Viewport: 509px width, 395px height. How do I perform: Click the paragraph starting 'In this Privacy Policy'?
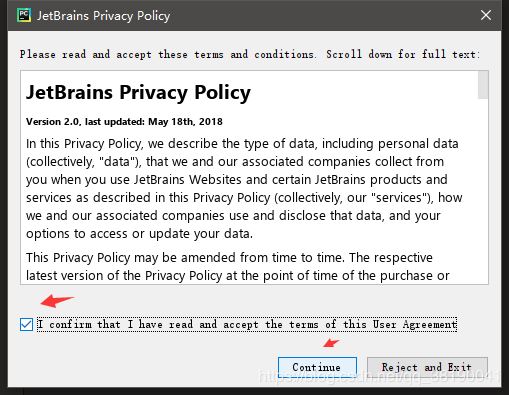[x=244, y=189]
